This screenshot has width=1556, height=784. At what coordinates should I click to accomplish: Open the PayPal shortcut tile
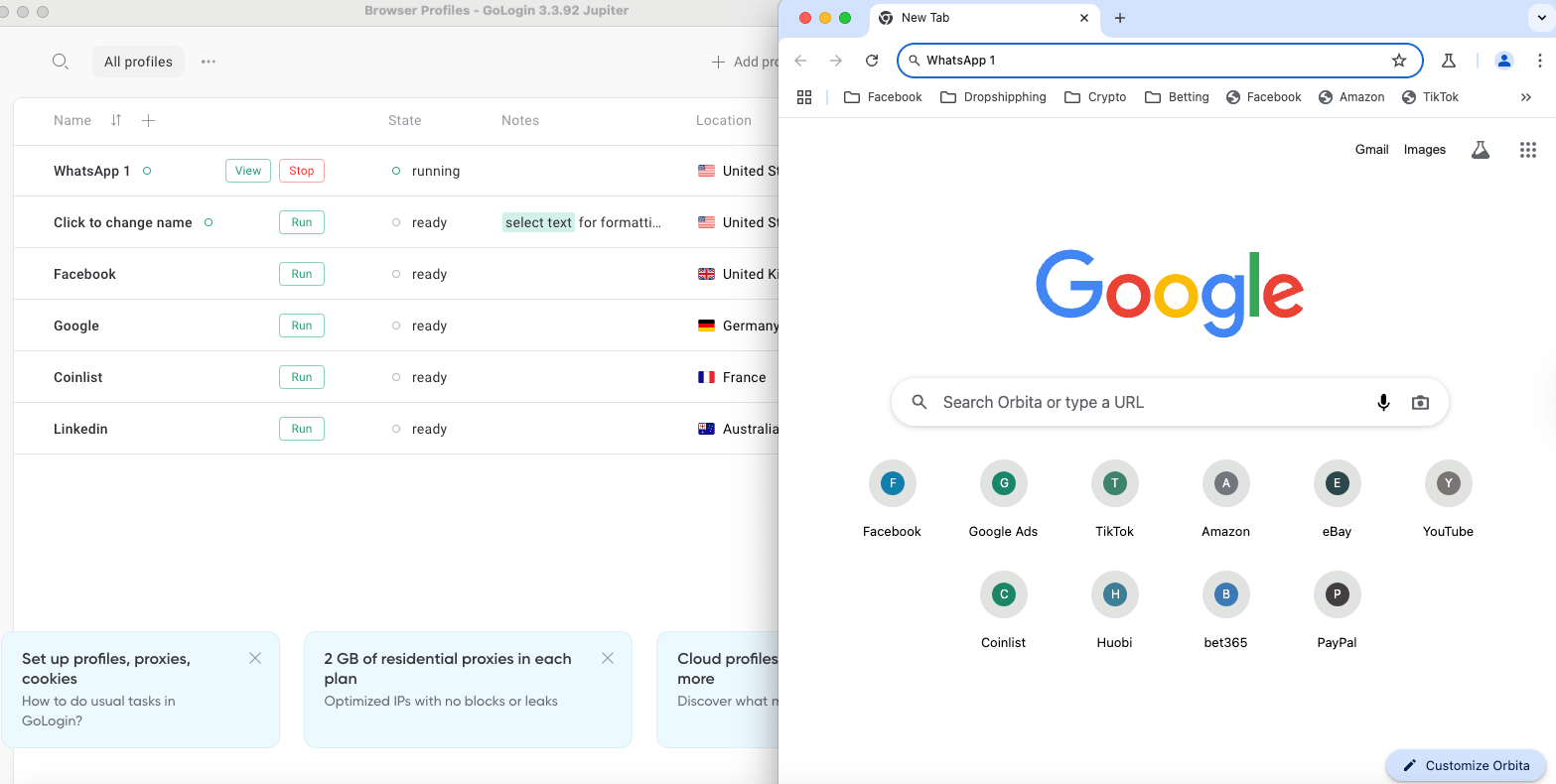tap(1338, 610)
